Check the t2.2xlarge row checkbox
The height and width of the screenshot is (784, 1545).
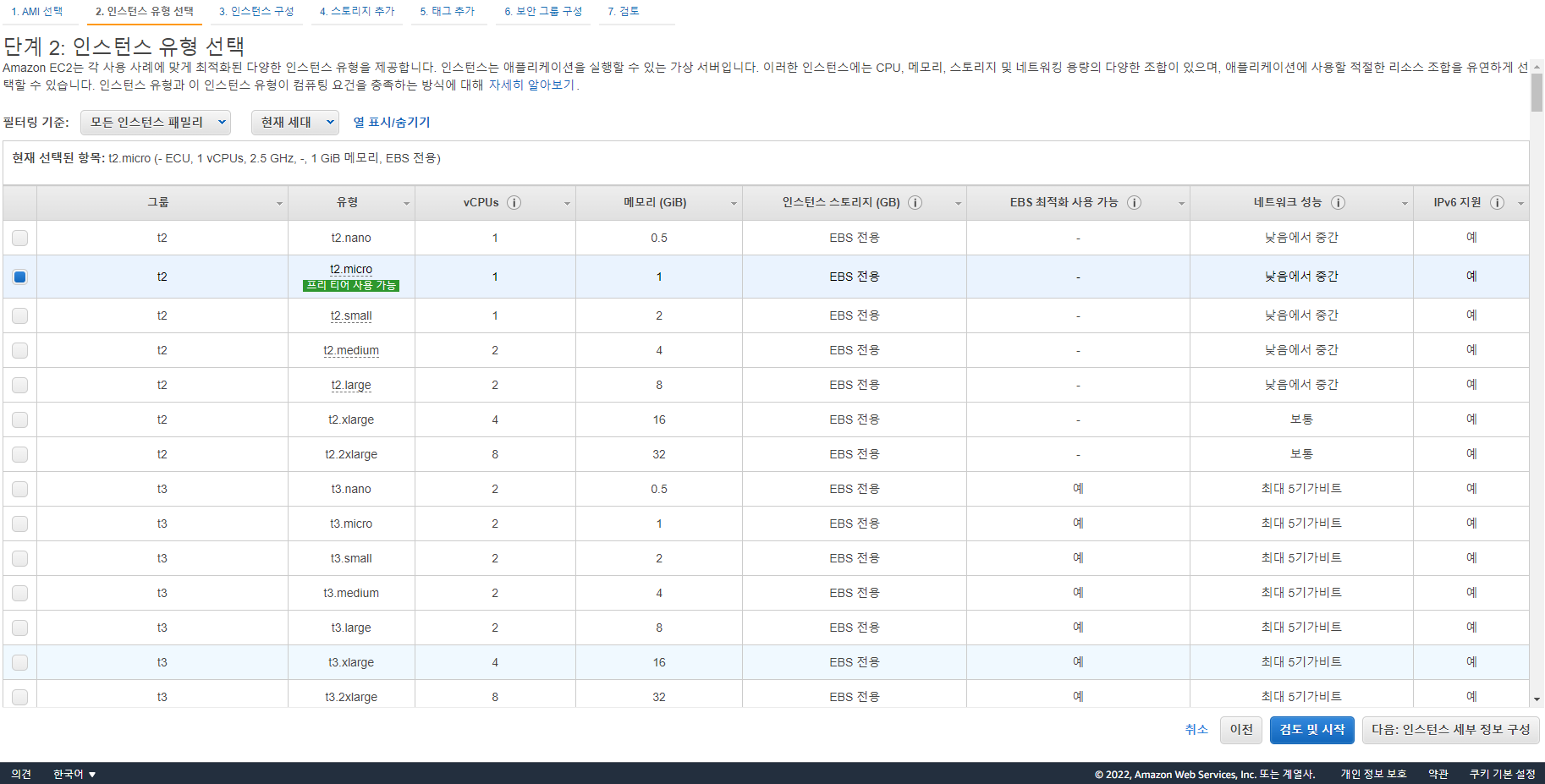point(20,455)
